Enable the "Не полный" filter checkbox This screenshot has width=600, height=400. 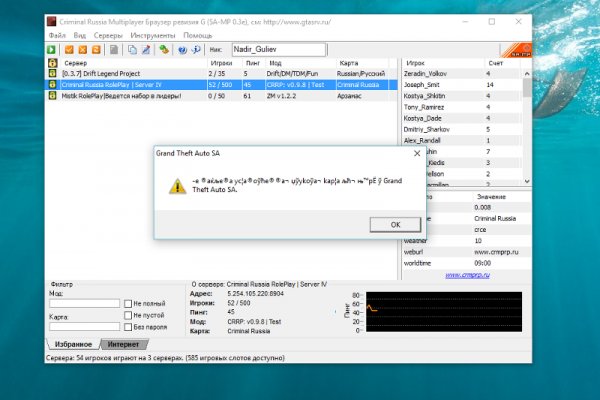127,303
